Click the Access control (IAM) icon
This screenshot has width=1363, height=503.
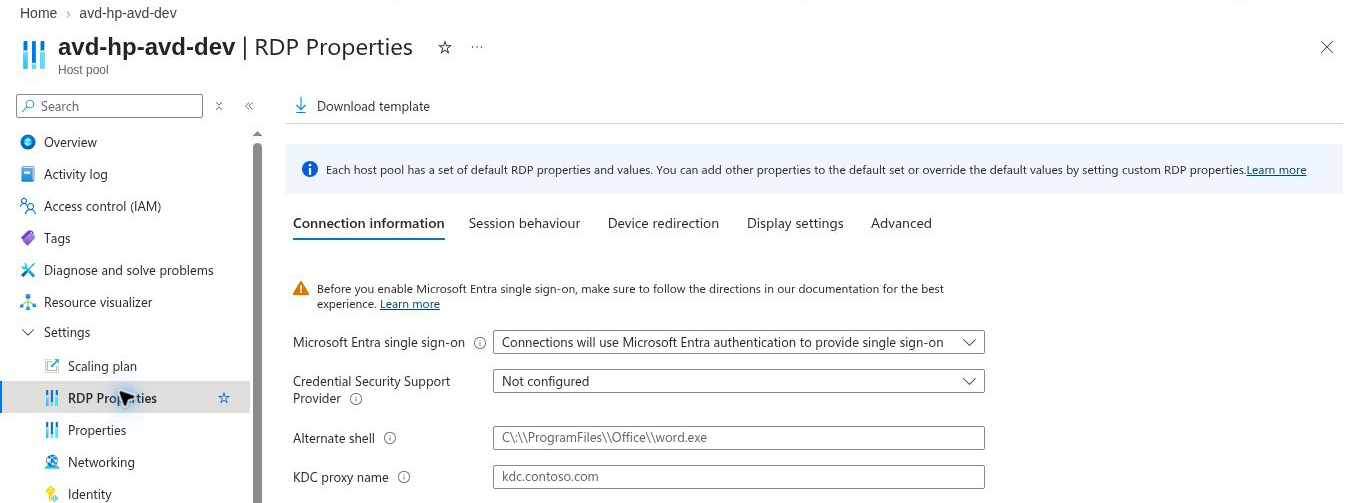pos(28,206)
